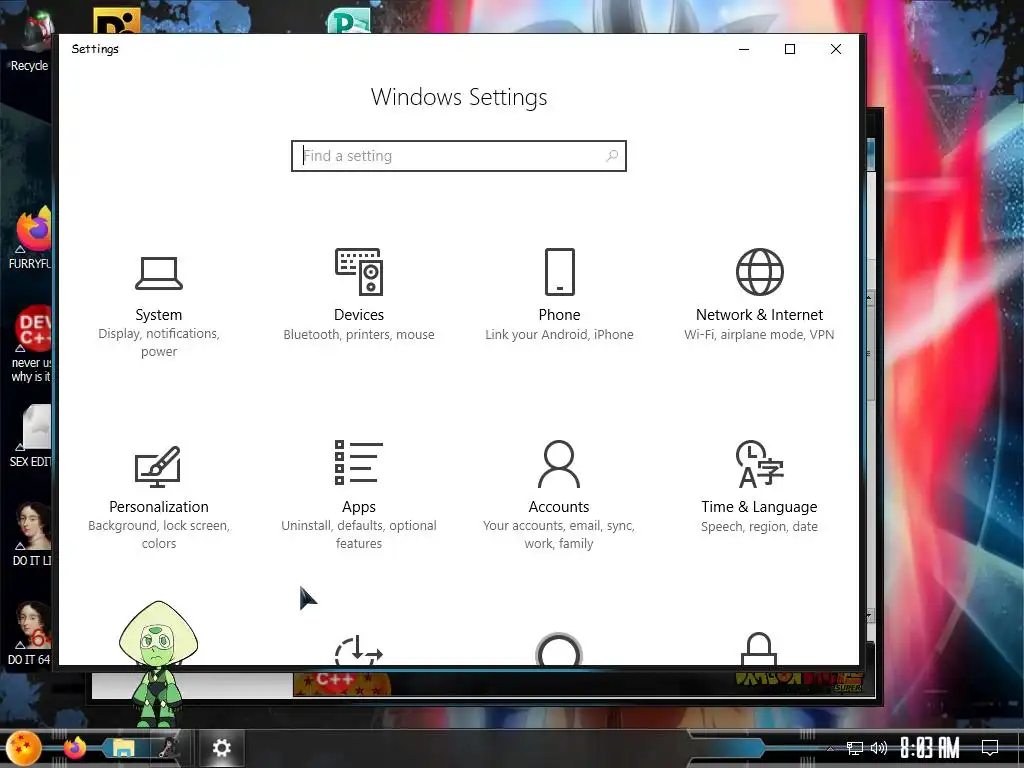Click 'Uninstall, defaults, optional features' text

pos(359,534)
